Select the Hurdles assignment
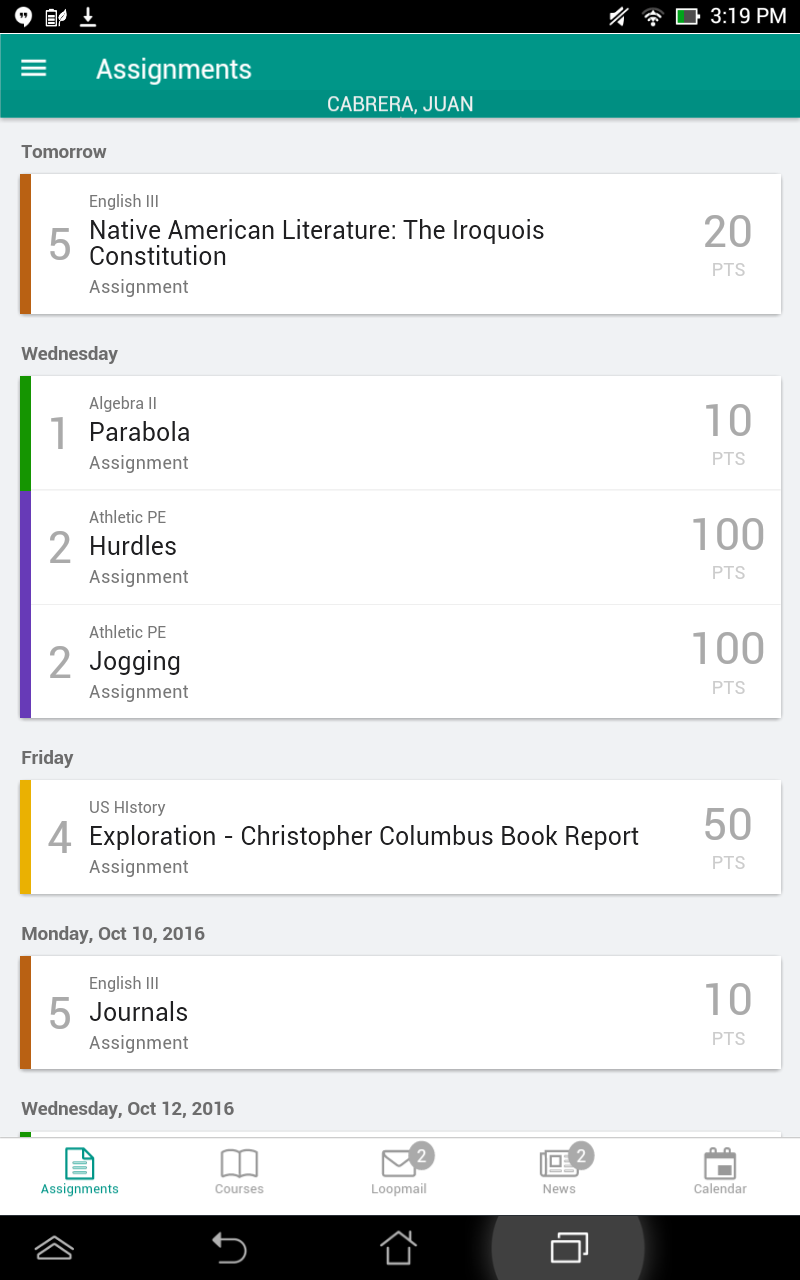800x1280 pixels. pyautogui.click(x=133, y=546)
